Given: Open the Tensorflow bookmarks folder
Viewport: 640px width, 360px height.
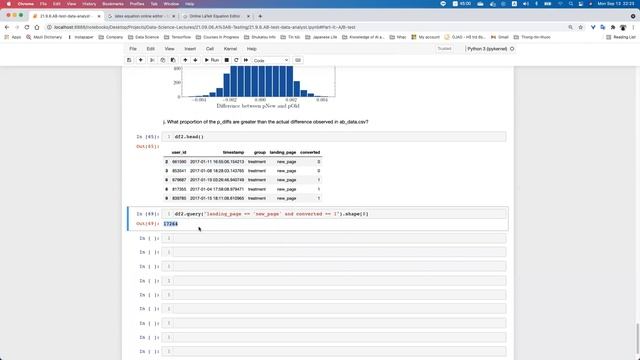Looking at the screenshot, I should [x=178, y=37].
